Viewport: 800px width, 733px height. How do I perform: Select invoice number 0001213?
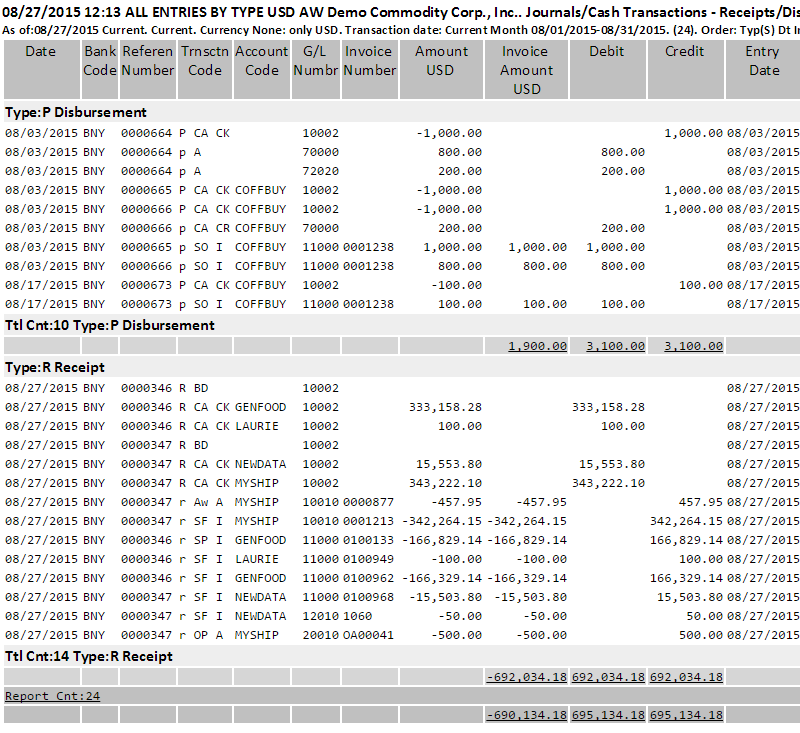[368, 521]
